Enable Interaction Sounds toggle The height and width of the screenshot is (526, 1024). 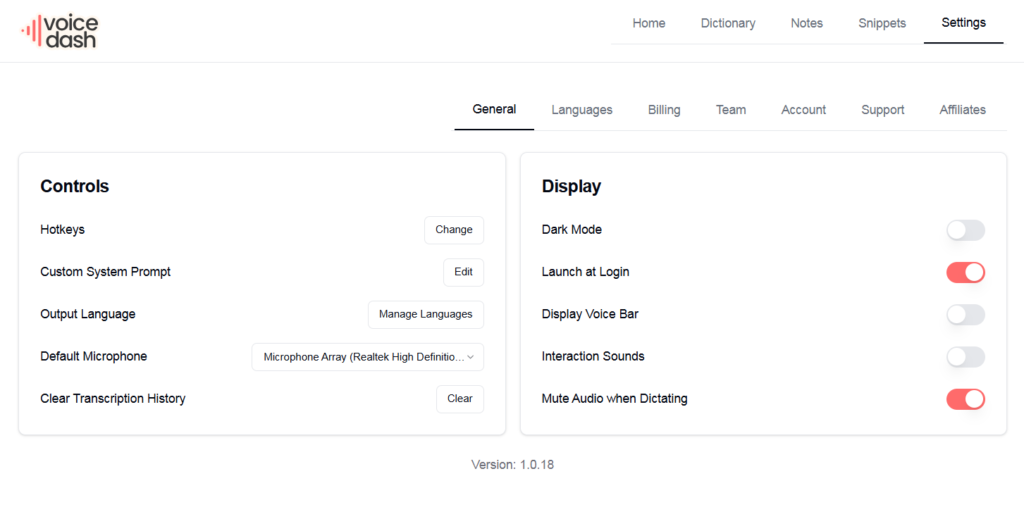tap(965, 357)
